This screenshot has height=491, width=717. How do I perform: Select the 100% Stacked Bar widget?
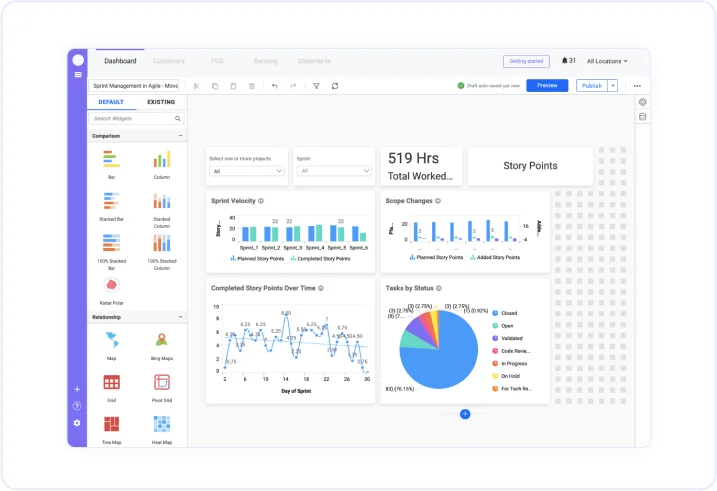(x=112, y=251)
